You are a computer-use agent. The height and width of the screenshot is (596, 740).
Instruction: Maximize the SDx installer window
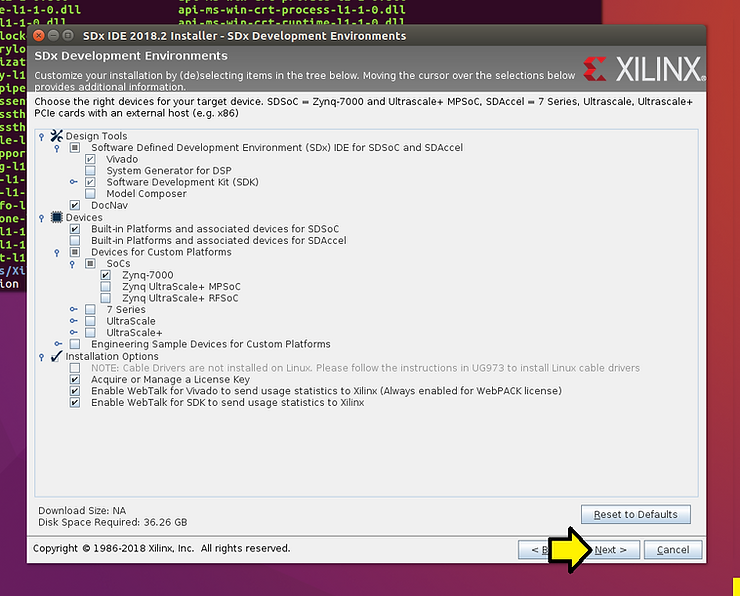coord(68,35)
